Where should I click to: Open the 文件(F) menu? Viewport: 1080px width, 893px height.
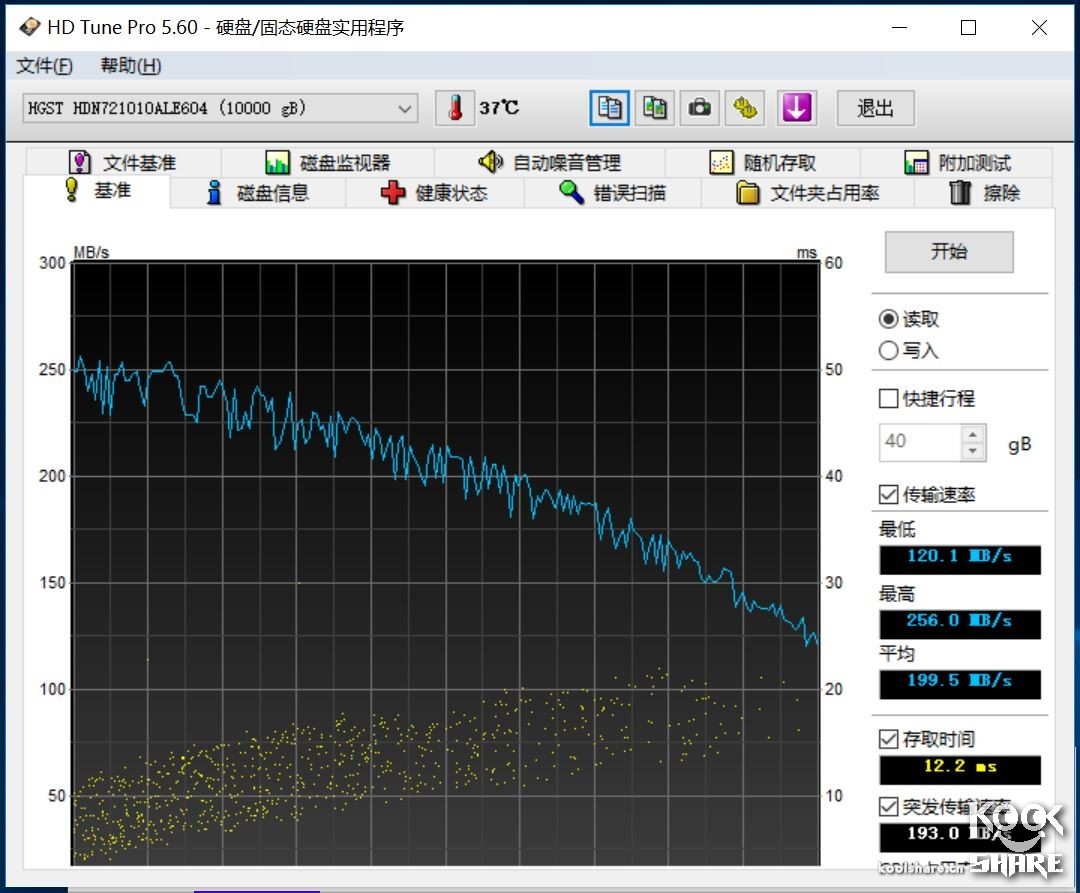point(44,65)
